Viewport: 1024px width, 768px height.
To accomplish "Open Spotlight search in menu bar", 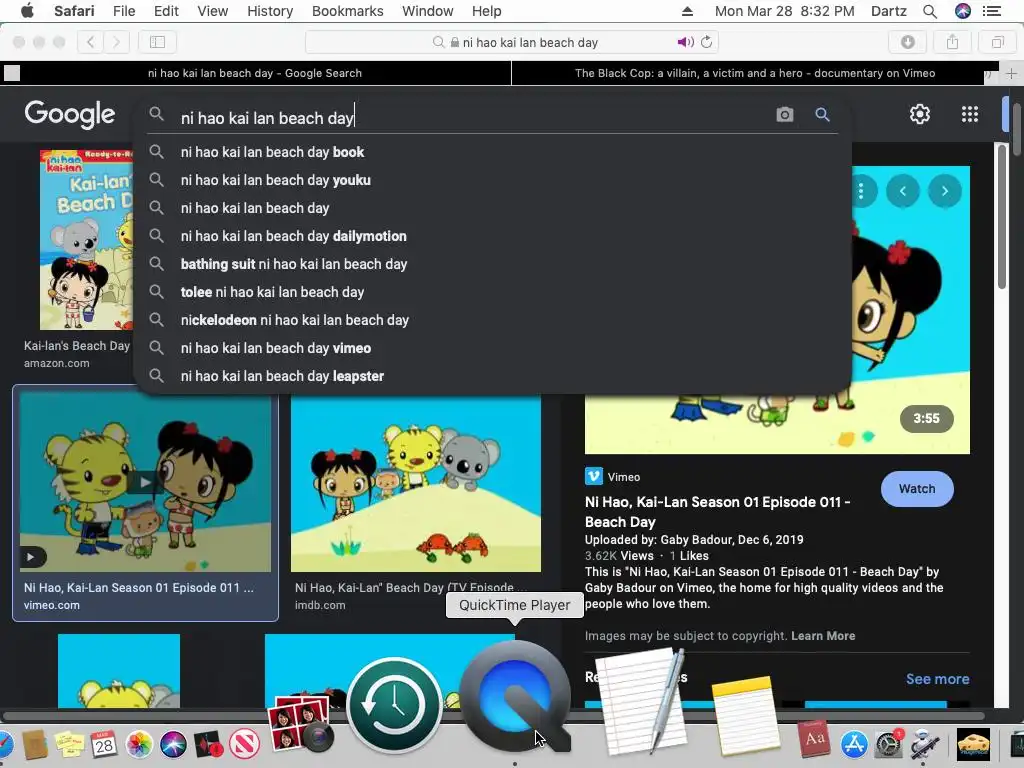I will coord(930,11).
